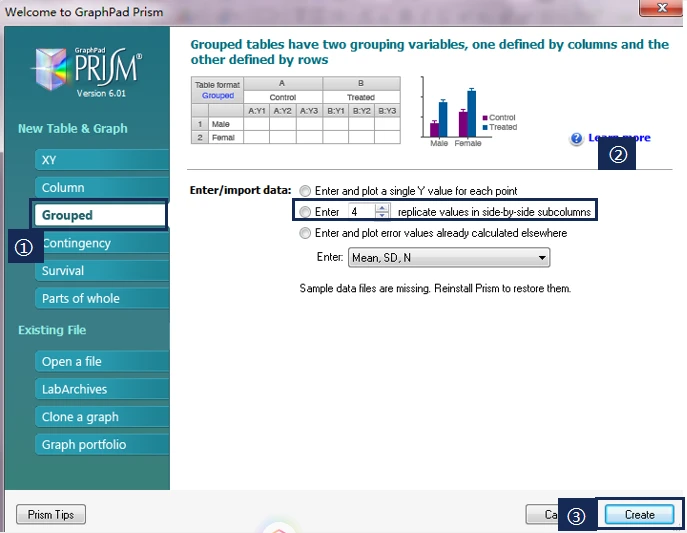Viewport: 687px width, 533px height.
Task: Select the Contingency table type
Action: click(x=102, y=243)
